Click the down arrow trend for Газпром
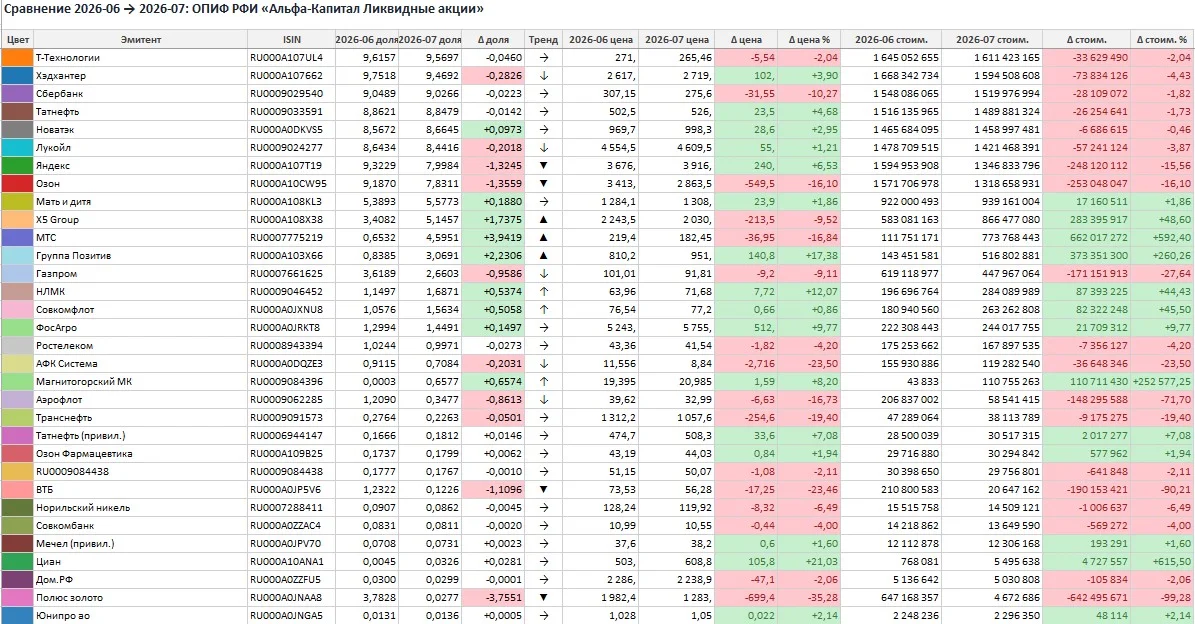The width and height of the screenshot is (1195, 624). pos(543,274)
